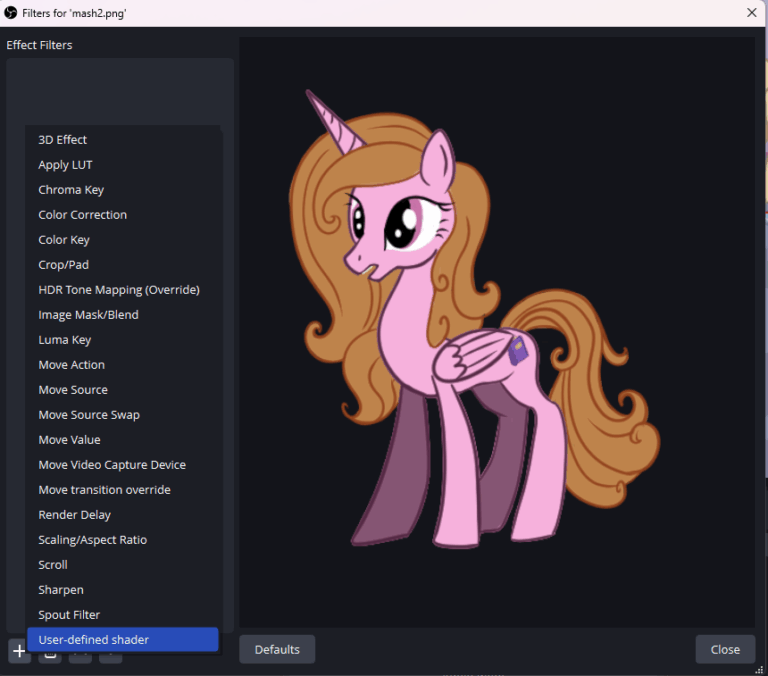
Task: Click the Close button at bottom right
Action: click(x=725, y=649)
